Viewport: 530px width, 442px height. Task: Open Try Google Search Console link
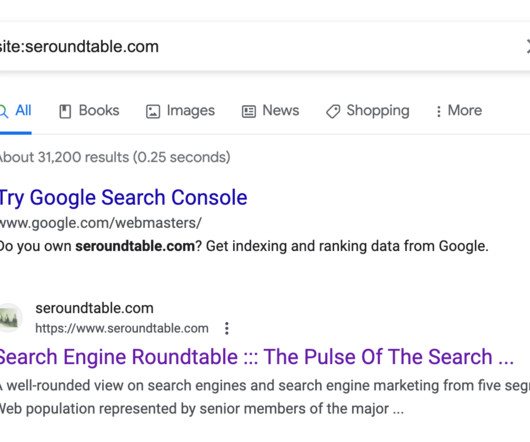(123, 198)
